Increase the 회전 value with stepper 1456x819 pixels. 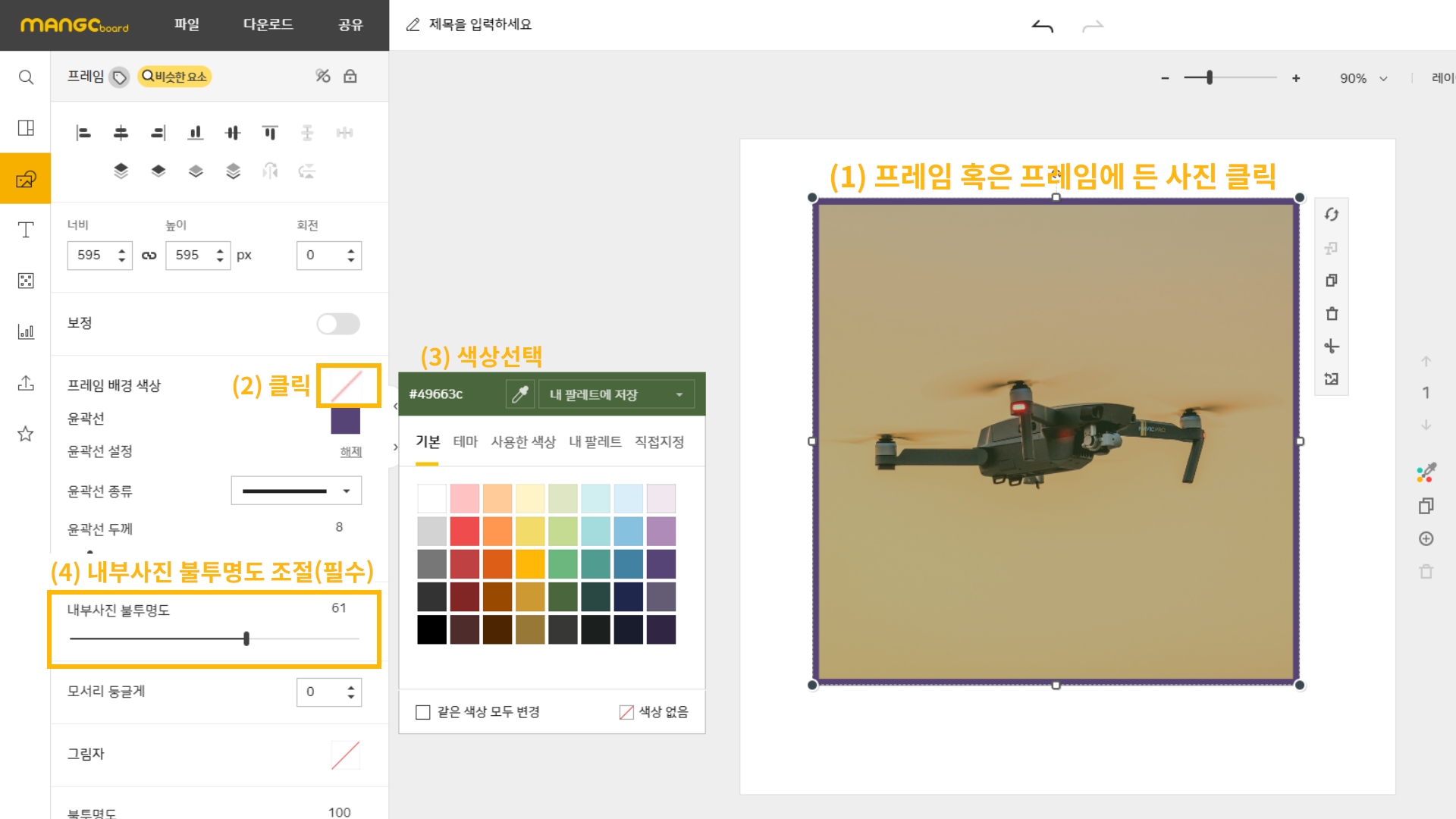tap(350, 250)
